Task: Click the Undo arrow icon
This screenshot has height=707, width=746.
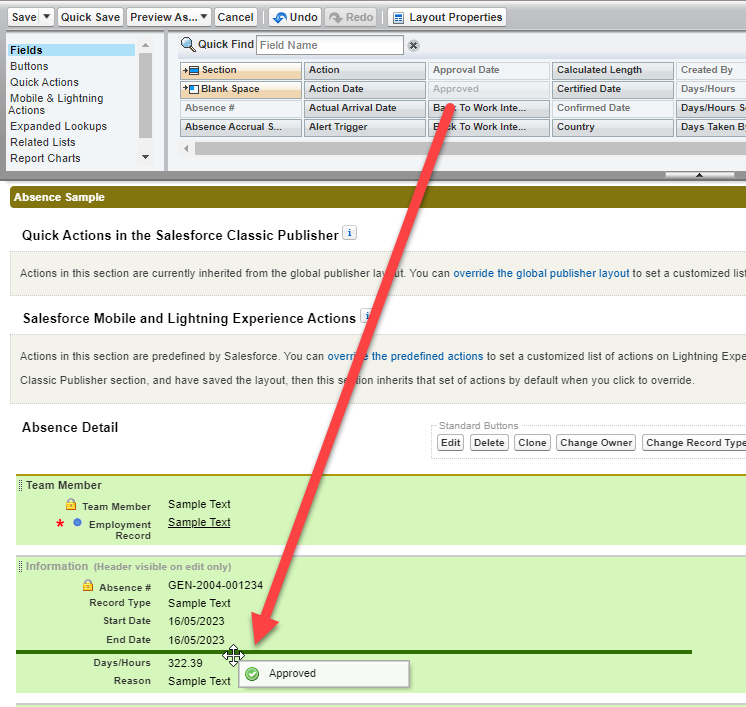Action: (x=279, y=17)
